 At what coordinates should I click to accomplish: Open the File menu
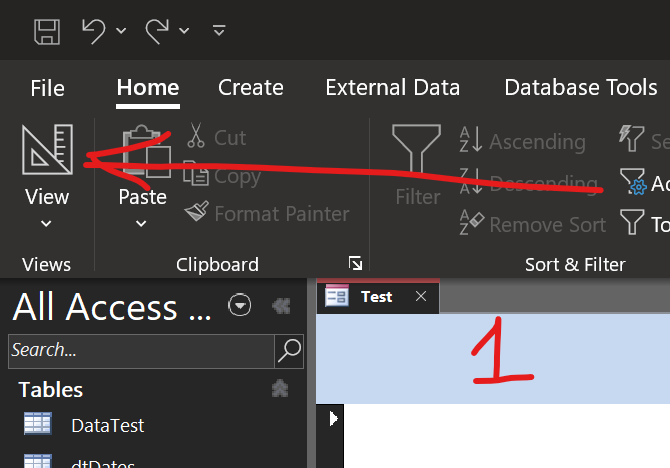47,88
